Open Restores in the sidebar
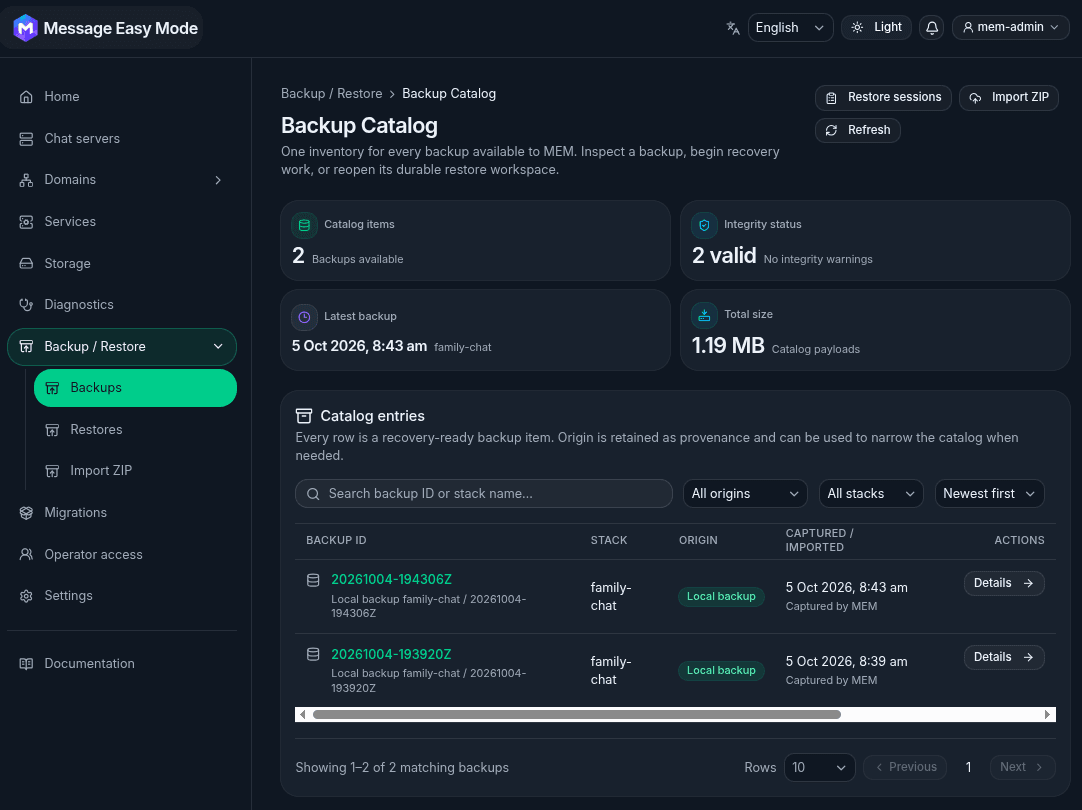The height and width of the screenshot is (810, 1082). (135, 430)
